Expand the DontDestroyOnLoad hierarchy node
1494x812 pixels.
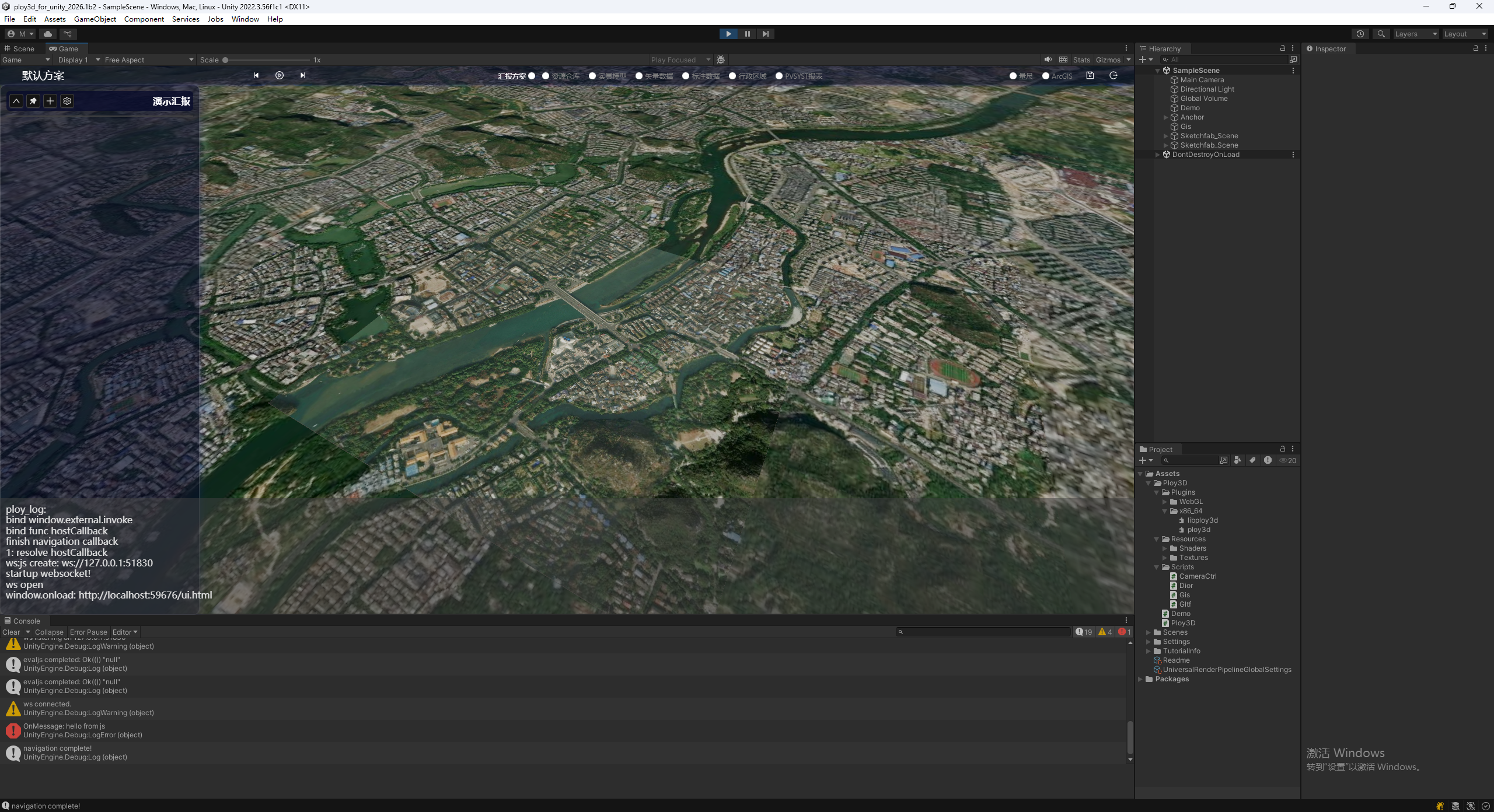[x=1158, y=155]
